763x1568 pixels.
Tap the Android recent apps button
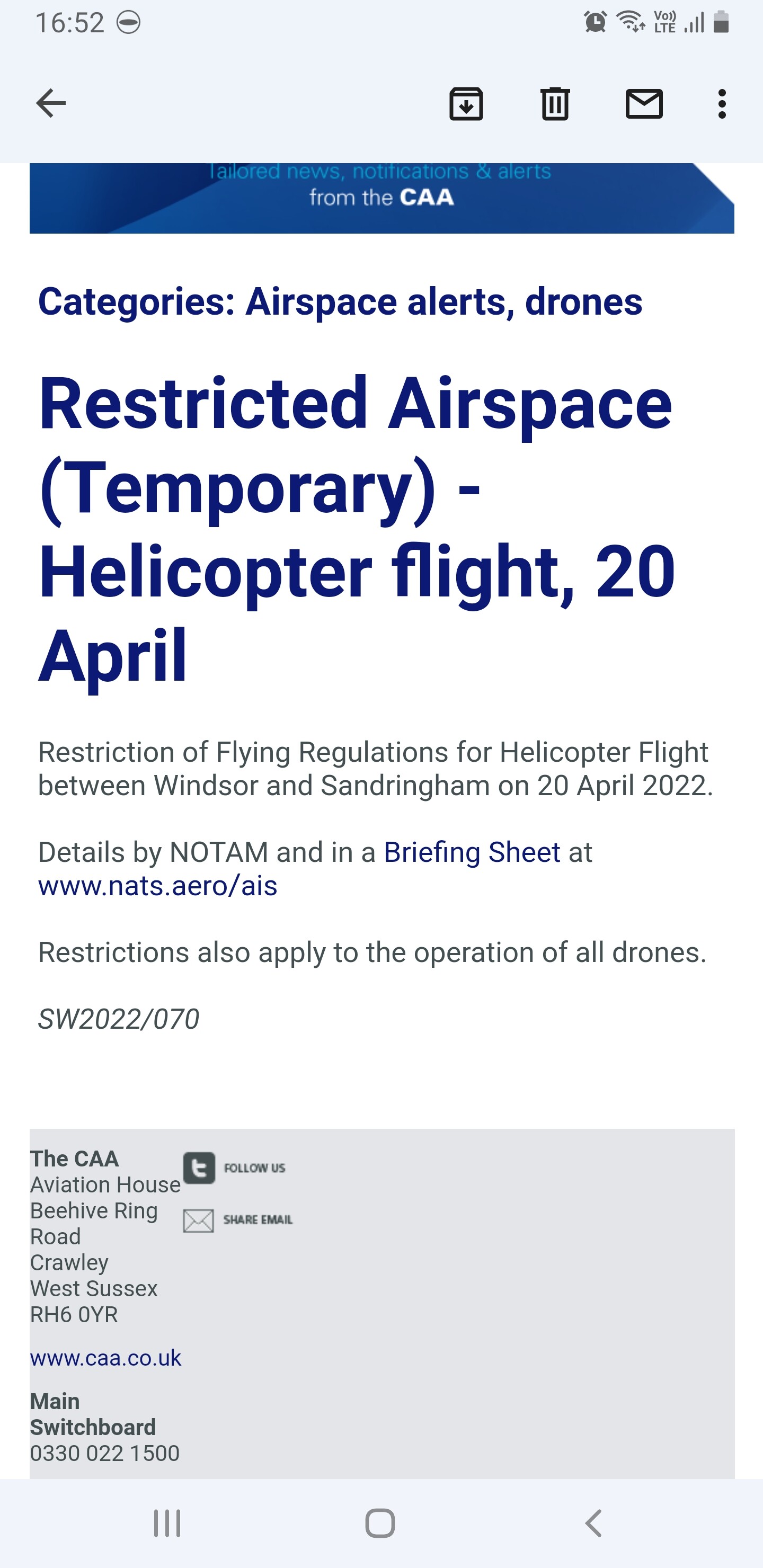click(167, 1523)
